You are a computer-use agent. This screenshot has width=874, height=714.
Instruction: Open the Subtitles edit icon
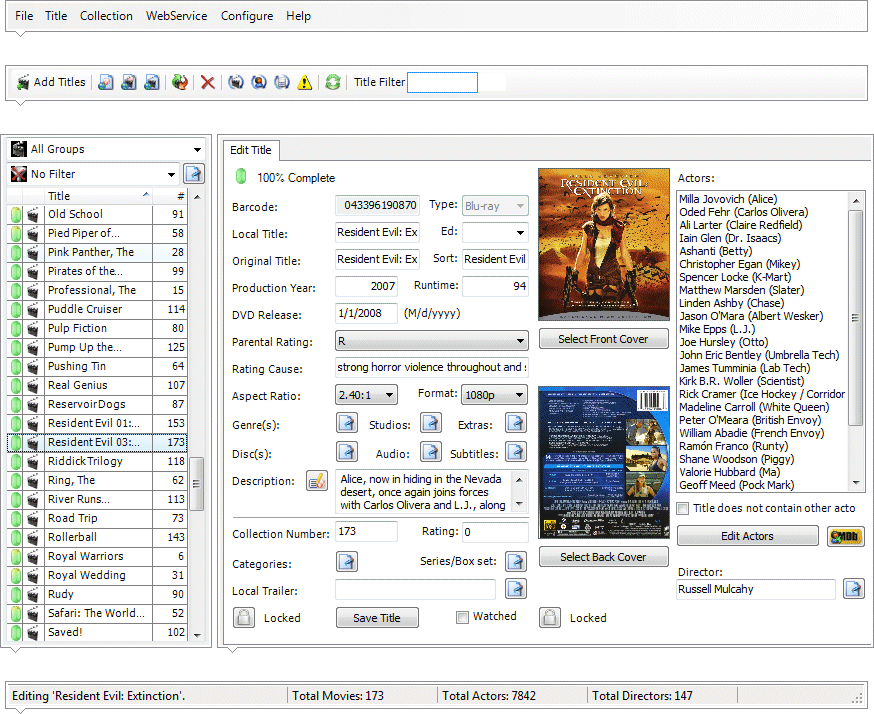tap(516, 451)
